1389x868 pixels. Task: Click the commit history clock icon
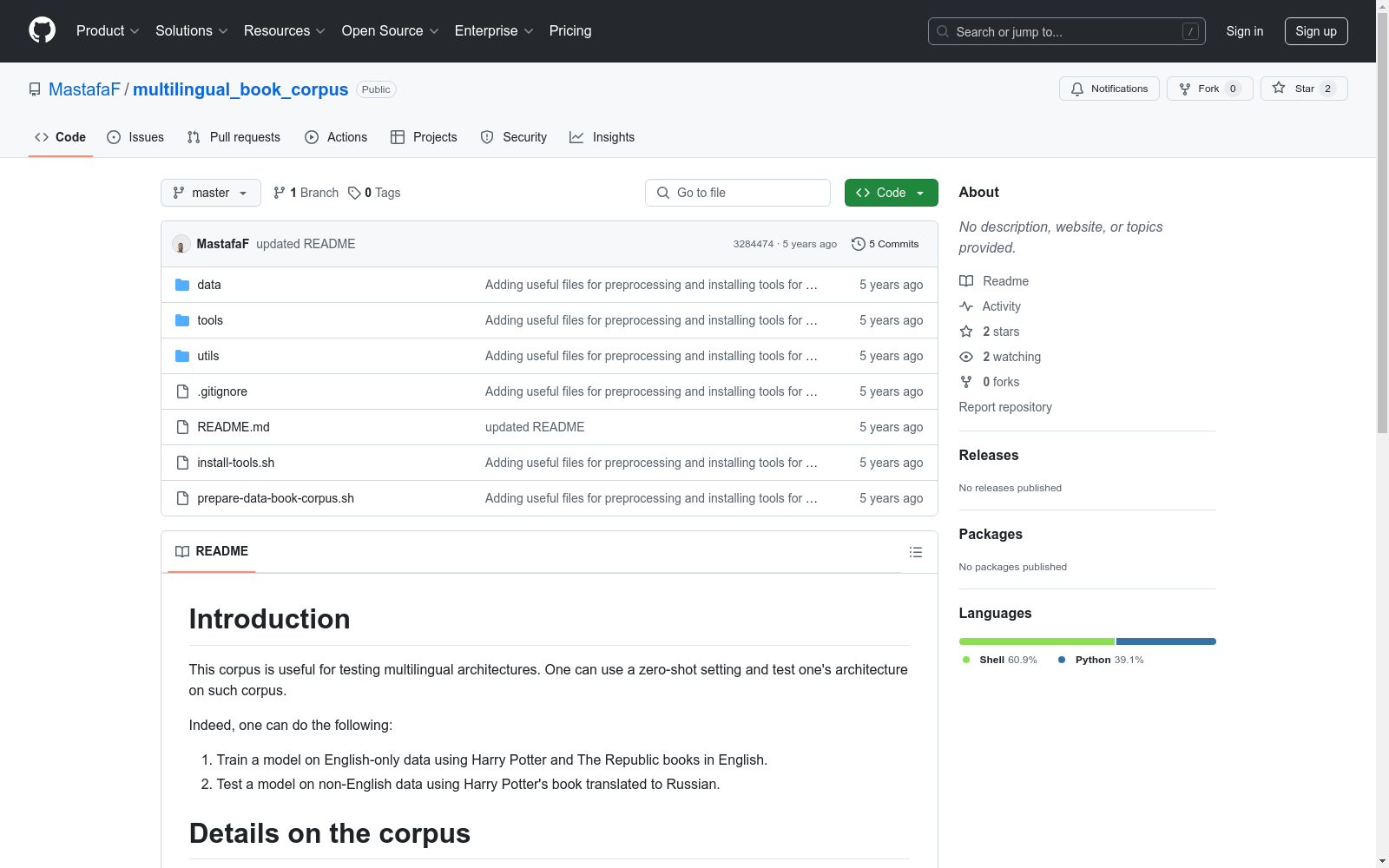[x=859, y=244]
